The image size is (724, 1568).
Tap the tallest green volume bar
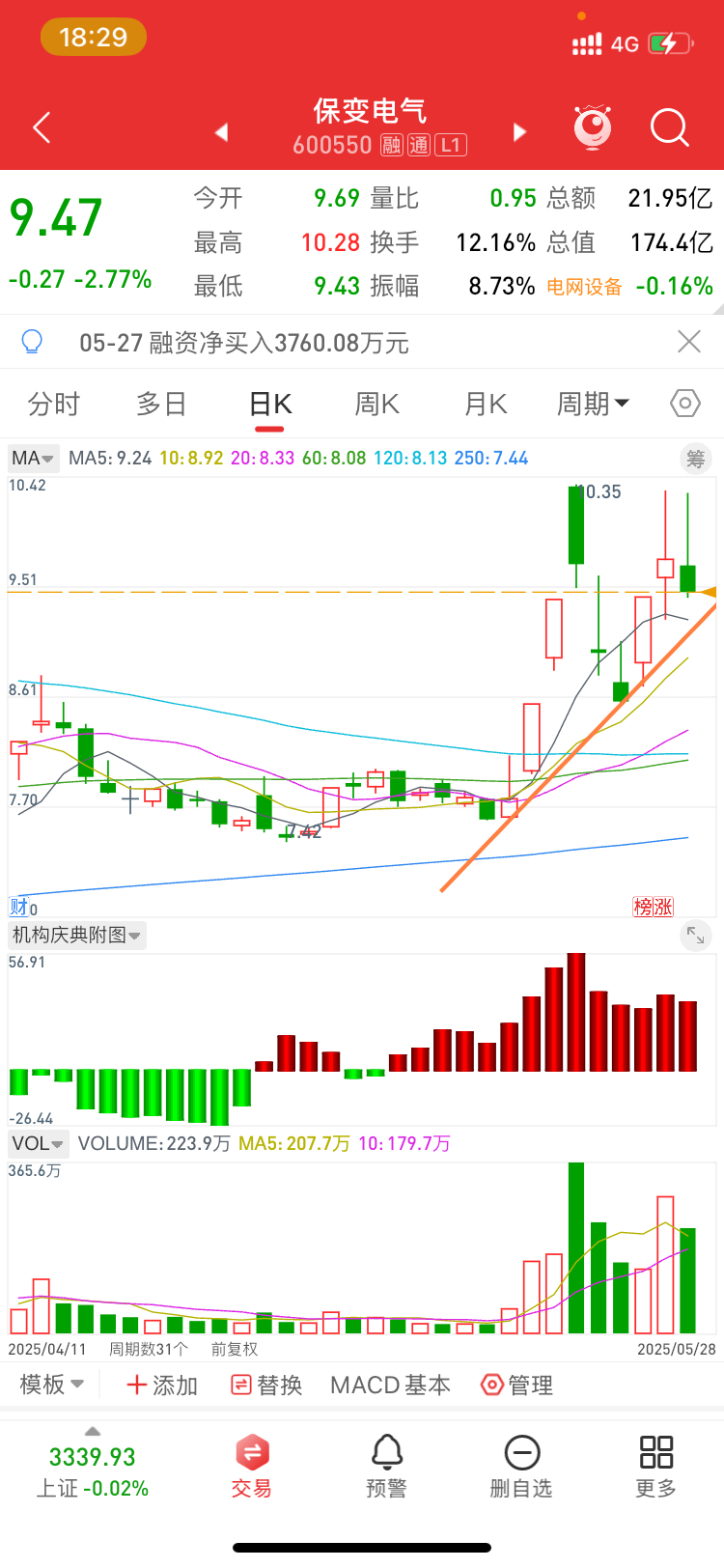pyautogui.click(x=576, y=1248)
